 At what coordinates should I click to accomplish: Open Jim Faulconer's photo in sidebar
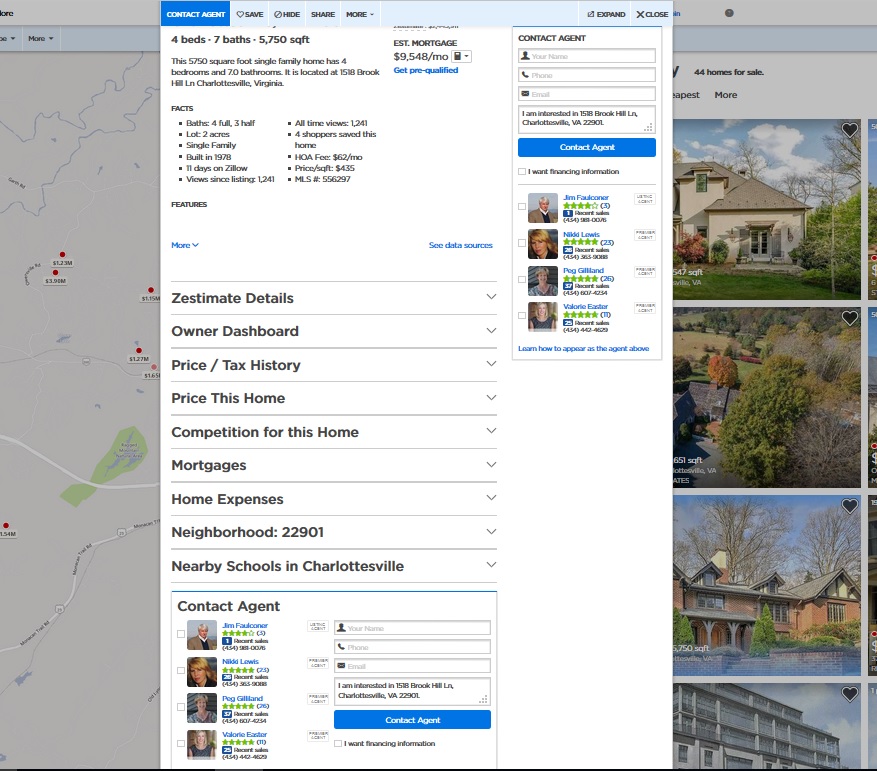543,208
